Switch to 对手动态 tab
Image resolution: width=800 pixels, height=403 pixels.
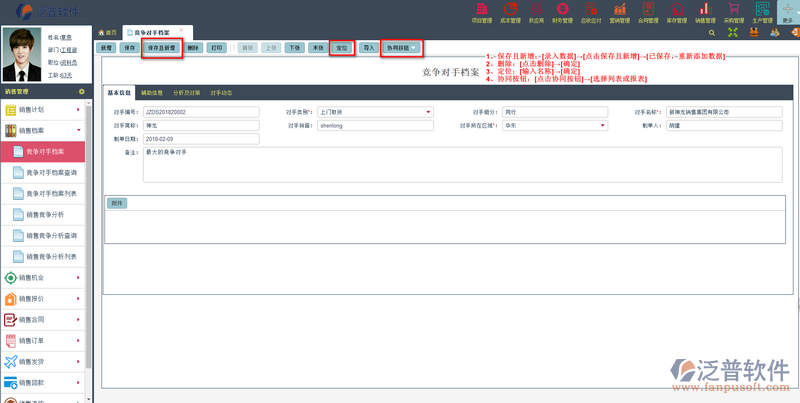pos(221,93)
